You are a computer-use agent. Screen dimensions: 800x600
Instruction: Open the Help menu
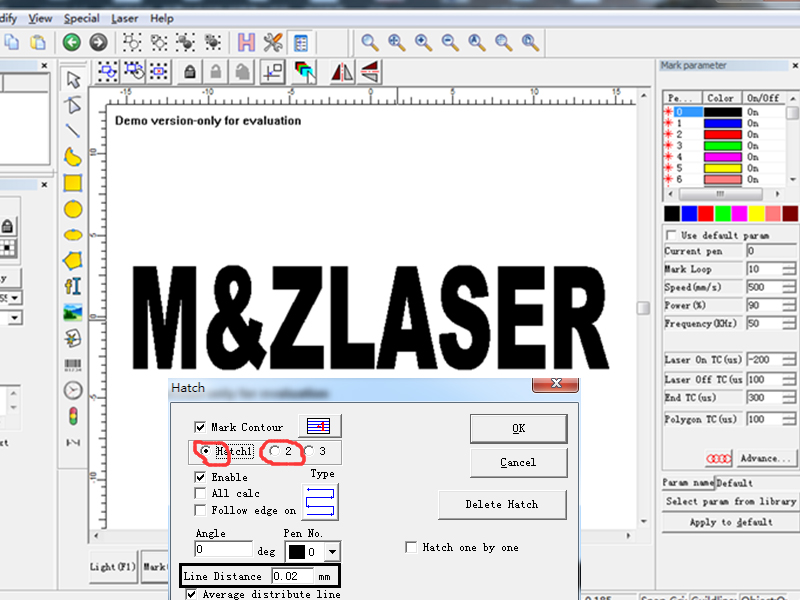[162, 18]
